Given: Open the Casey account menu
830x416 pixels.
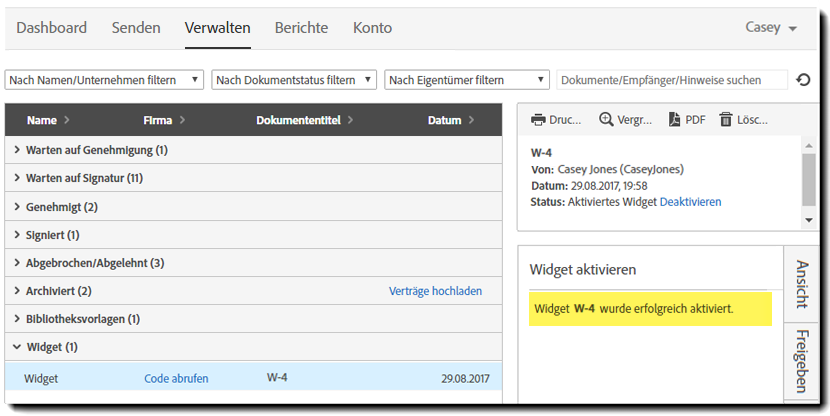Looking at the screenshot, I should point(771,28).
